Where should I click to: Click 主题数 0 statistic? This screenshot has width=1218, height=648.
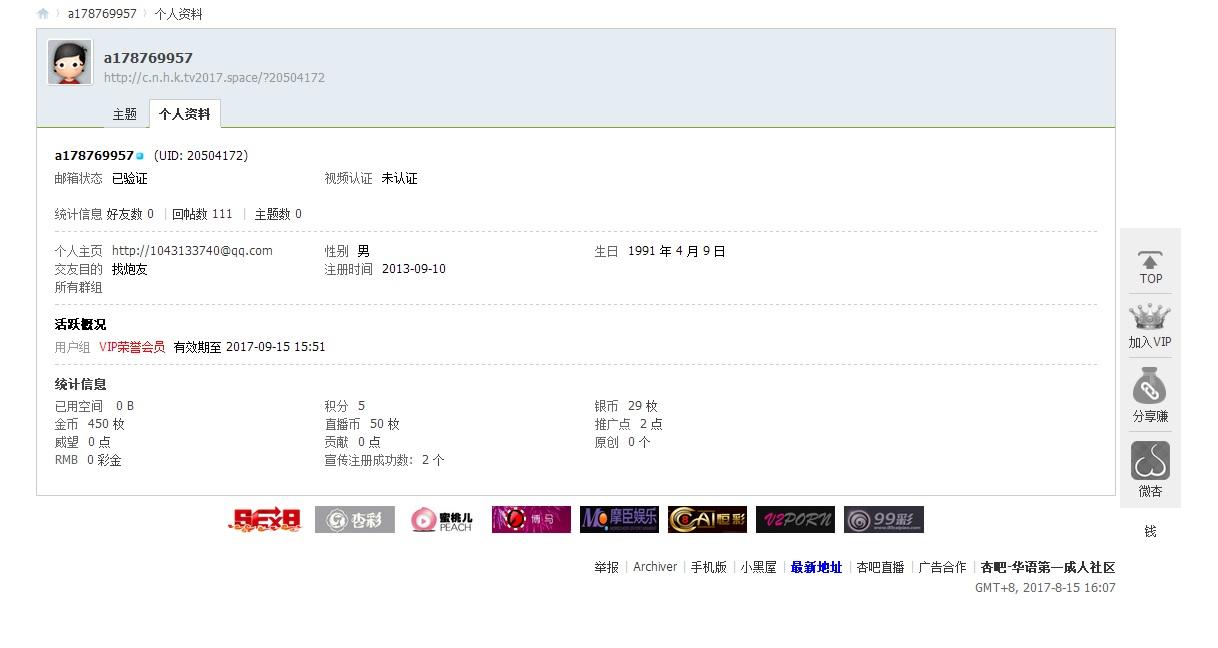(x=278, y=214)
